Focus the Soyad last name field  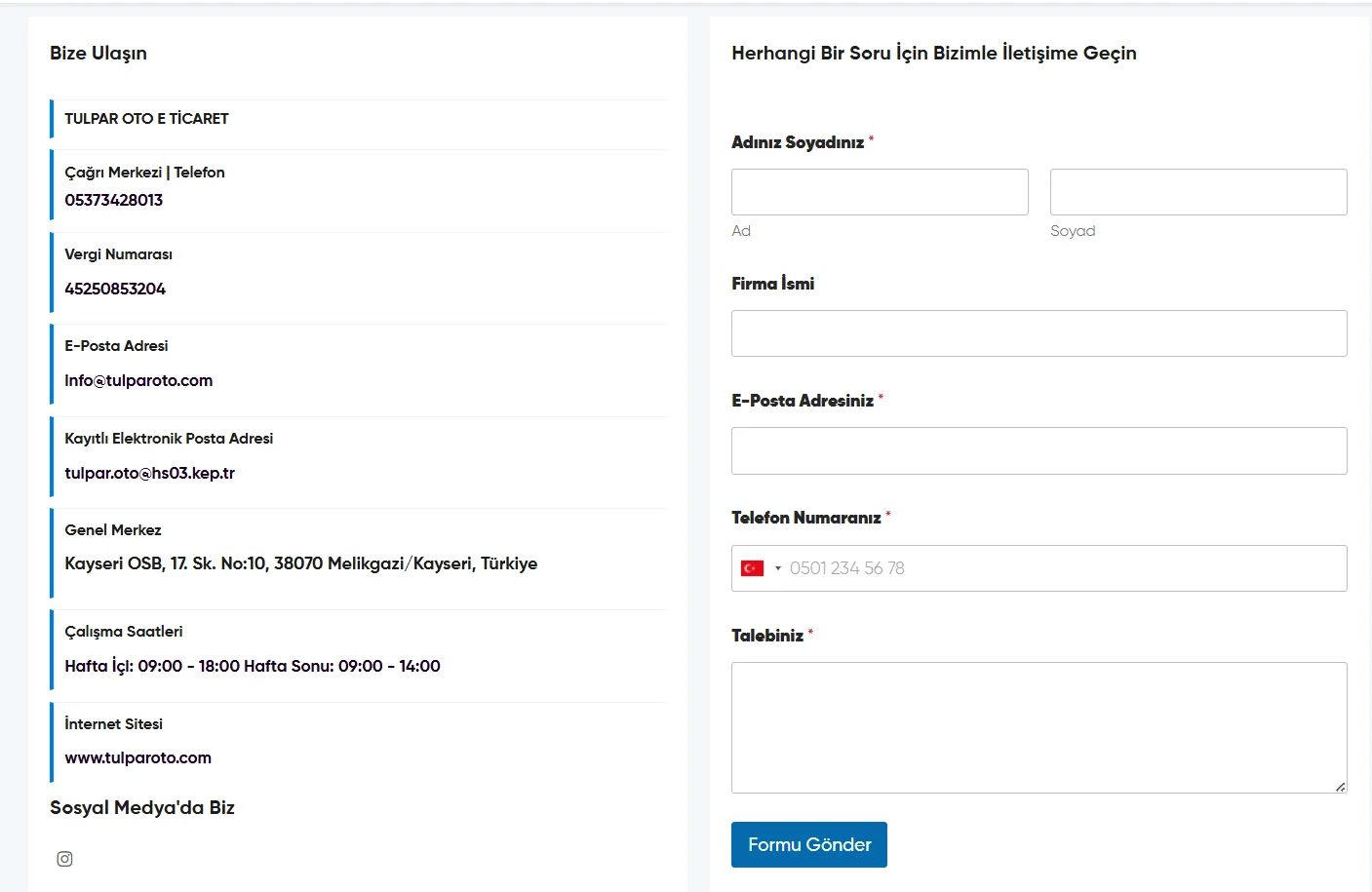pos(1197,192)
